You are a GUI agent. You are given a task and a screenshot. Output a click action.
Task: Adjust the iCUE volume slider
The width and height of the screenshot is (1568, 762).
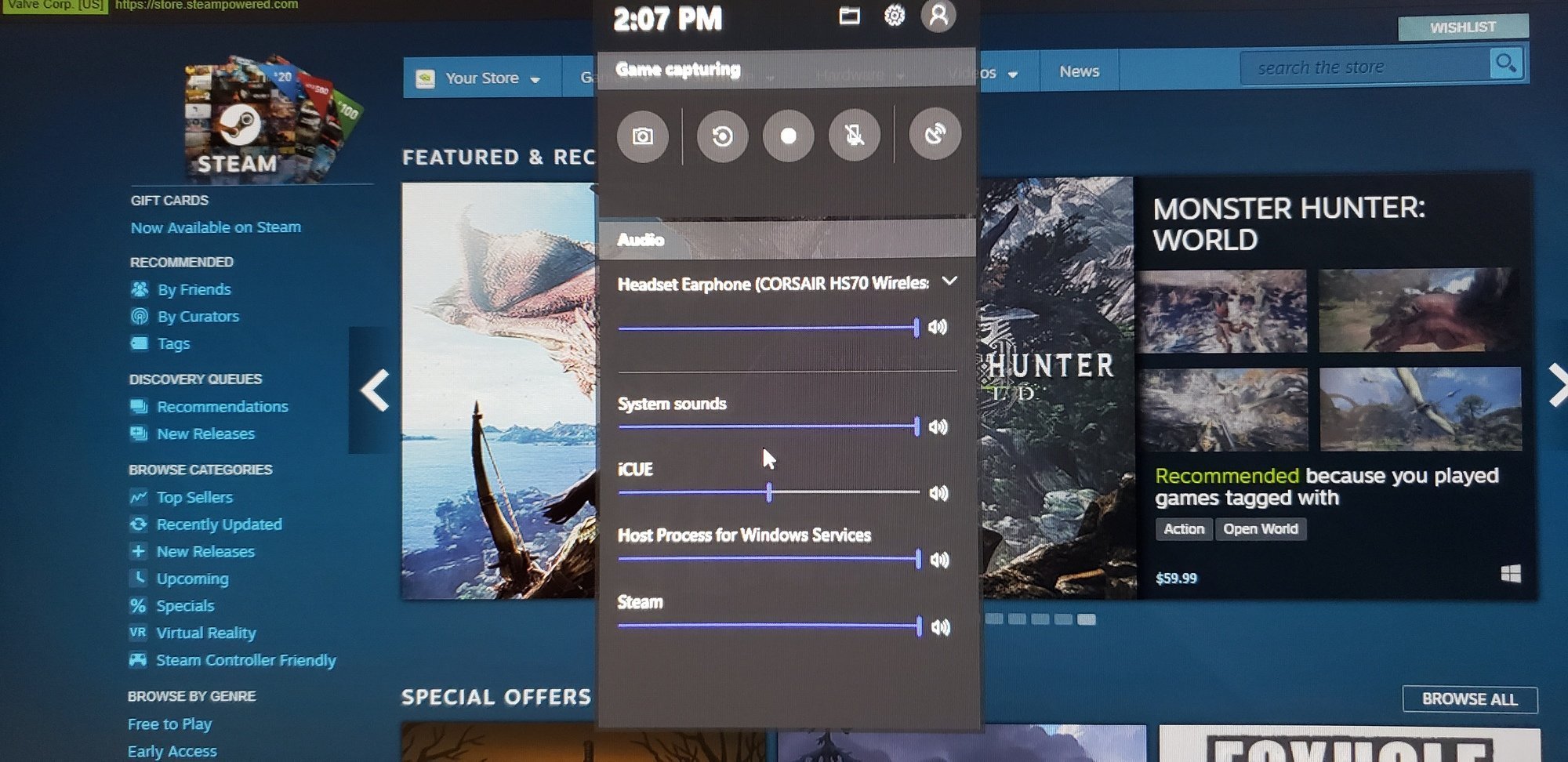768,492
